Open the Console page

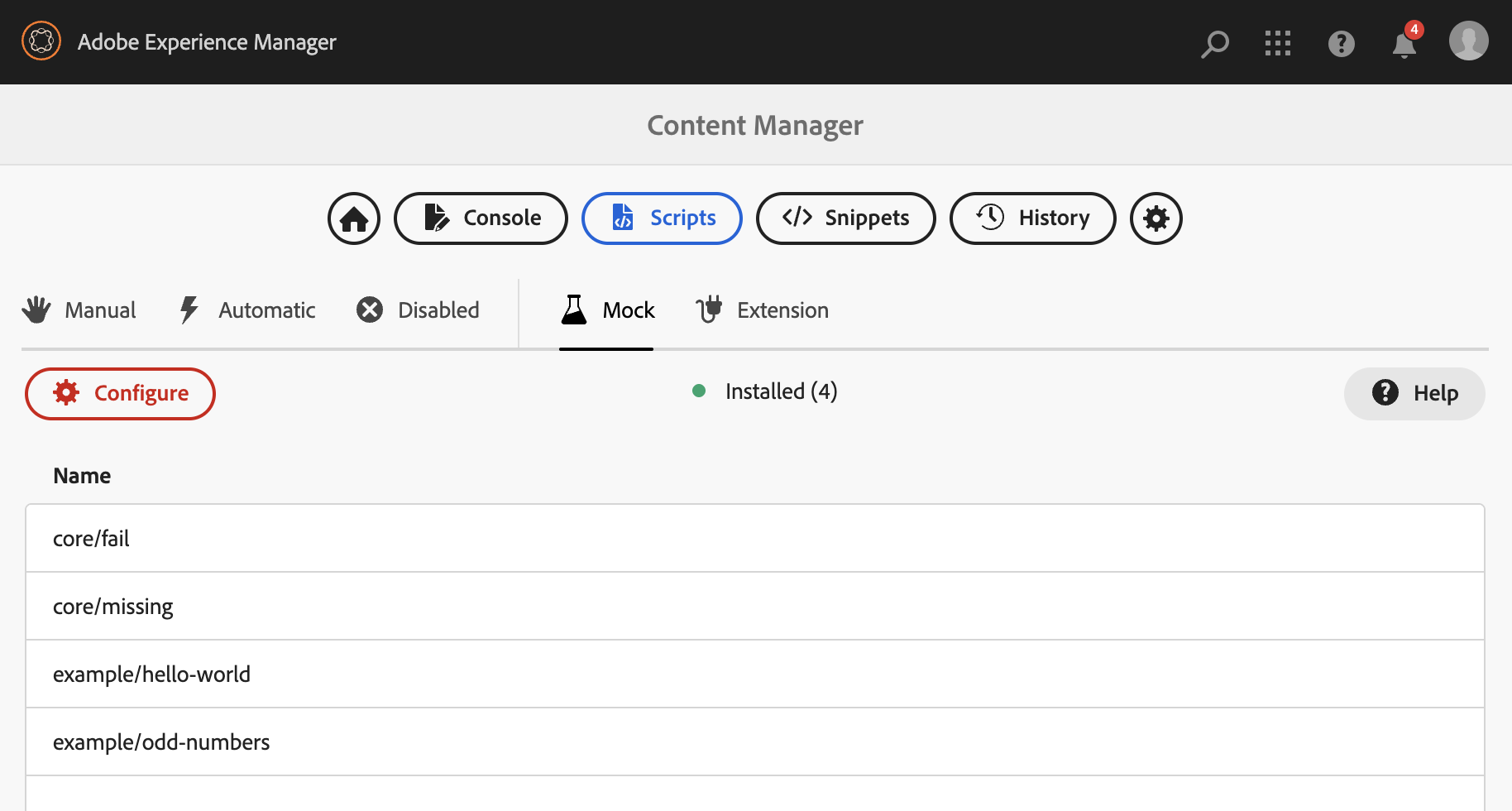(x=481, y=218)
